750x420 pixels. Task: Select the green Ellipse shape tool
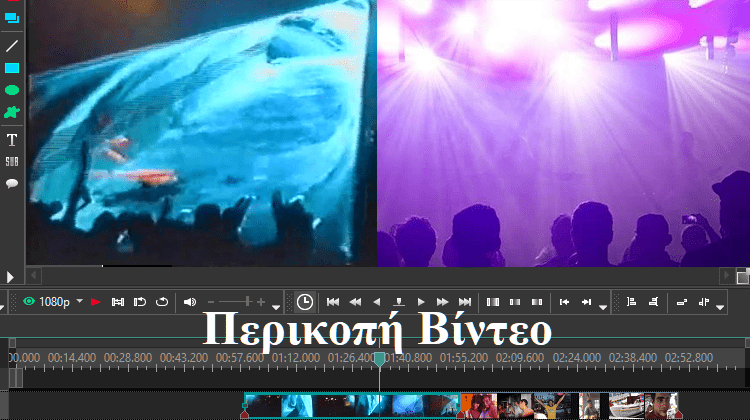pos(12,90)
